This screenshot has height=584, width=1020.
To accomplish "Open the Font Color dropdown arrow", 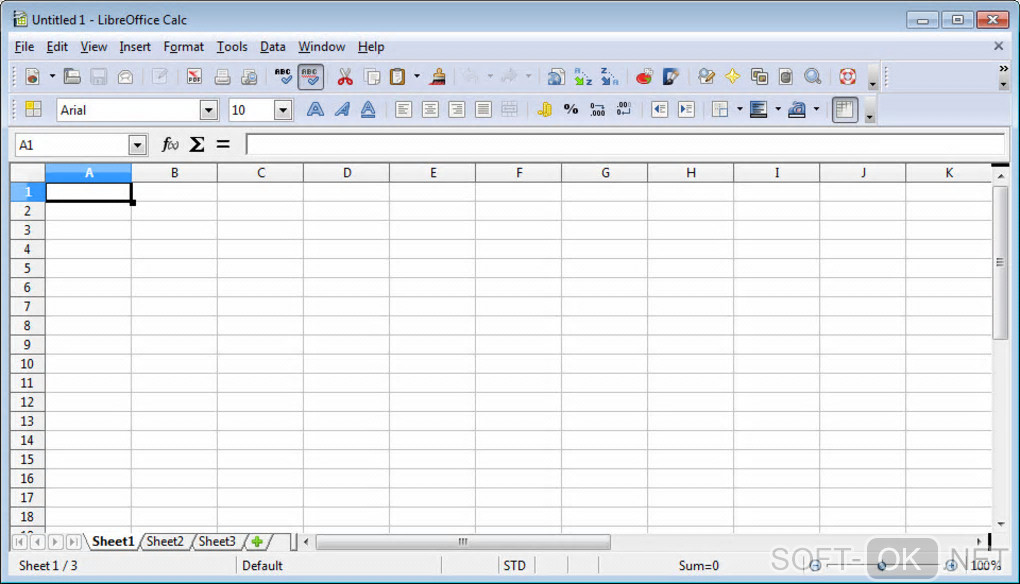I will pos(816,109).
